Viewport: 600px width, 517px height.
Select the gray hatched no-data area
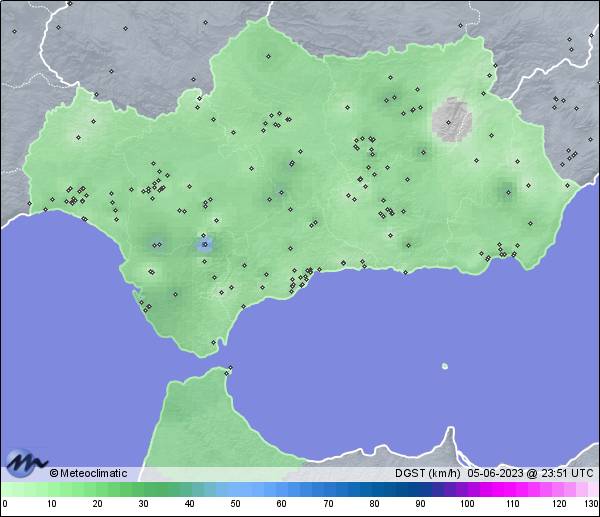(453, 119)
